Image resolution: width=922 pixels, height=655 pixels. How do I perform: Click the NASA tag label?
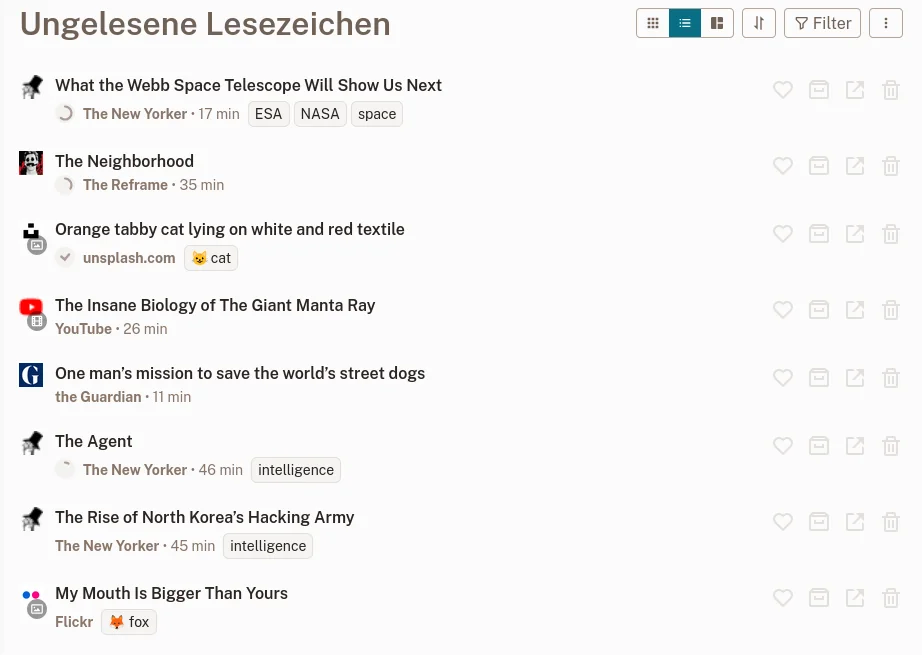click(320, 114)
